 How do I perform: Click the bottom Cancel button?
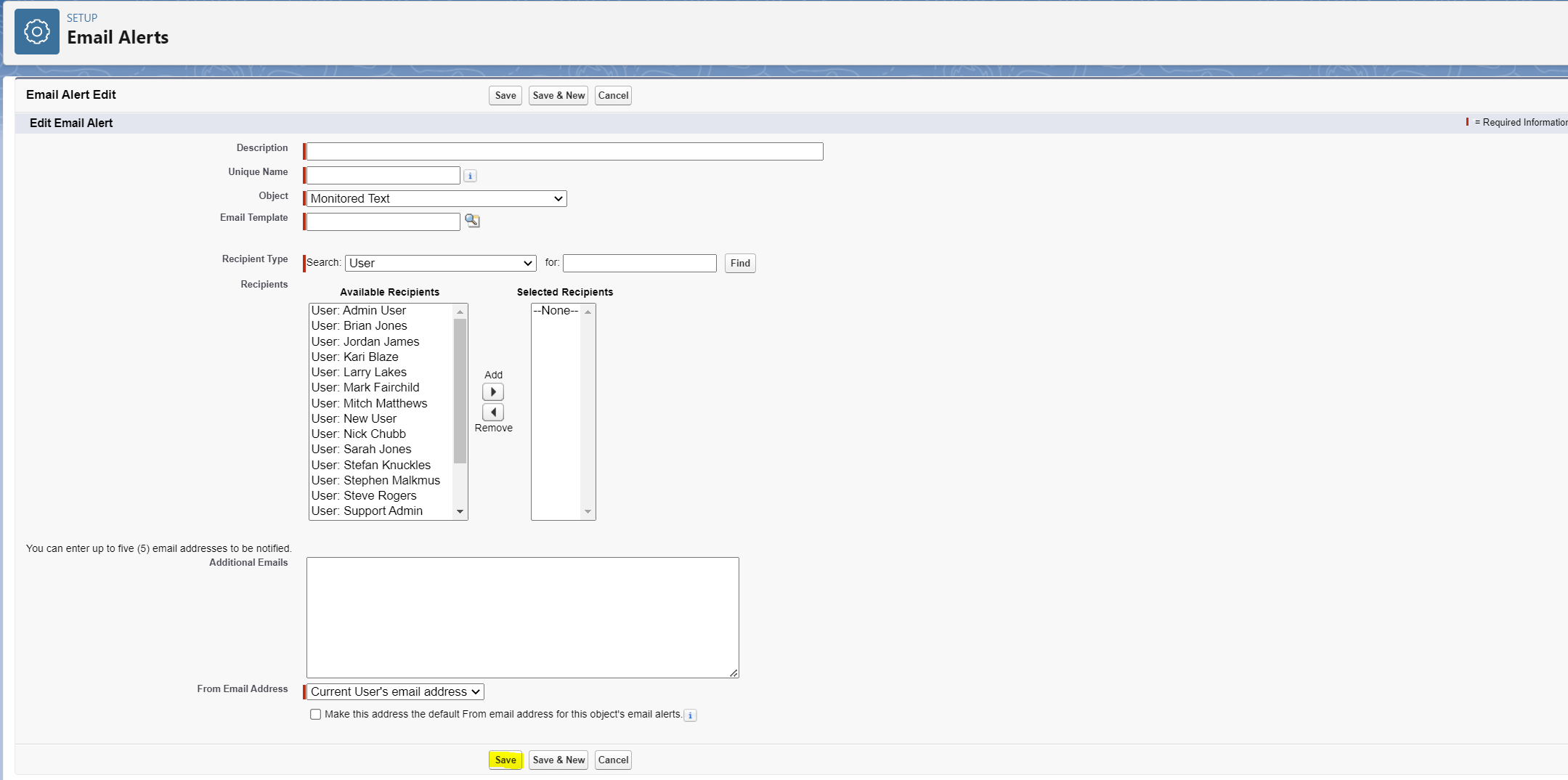tap(613, 760)
